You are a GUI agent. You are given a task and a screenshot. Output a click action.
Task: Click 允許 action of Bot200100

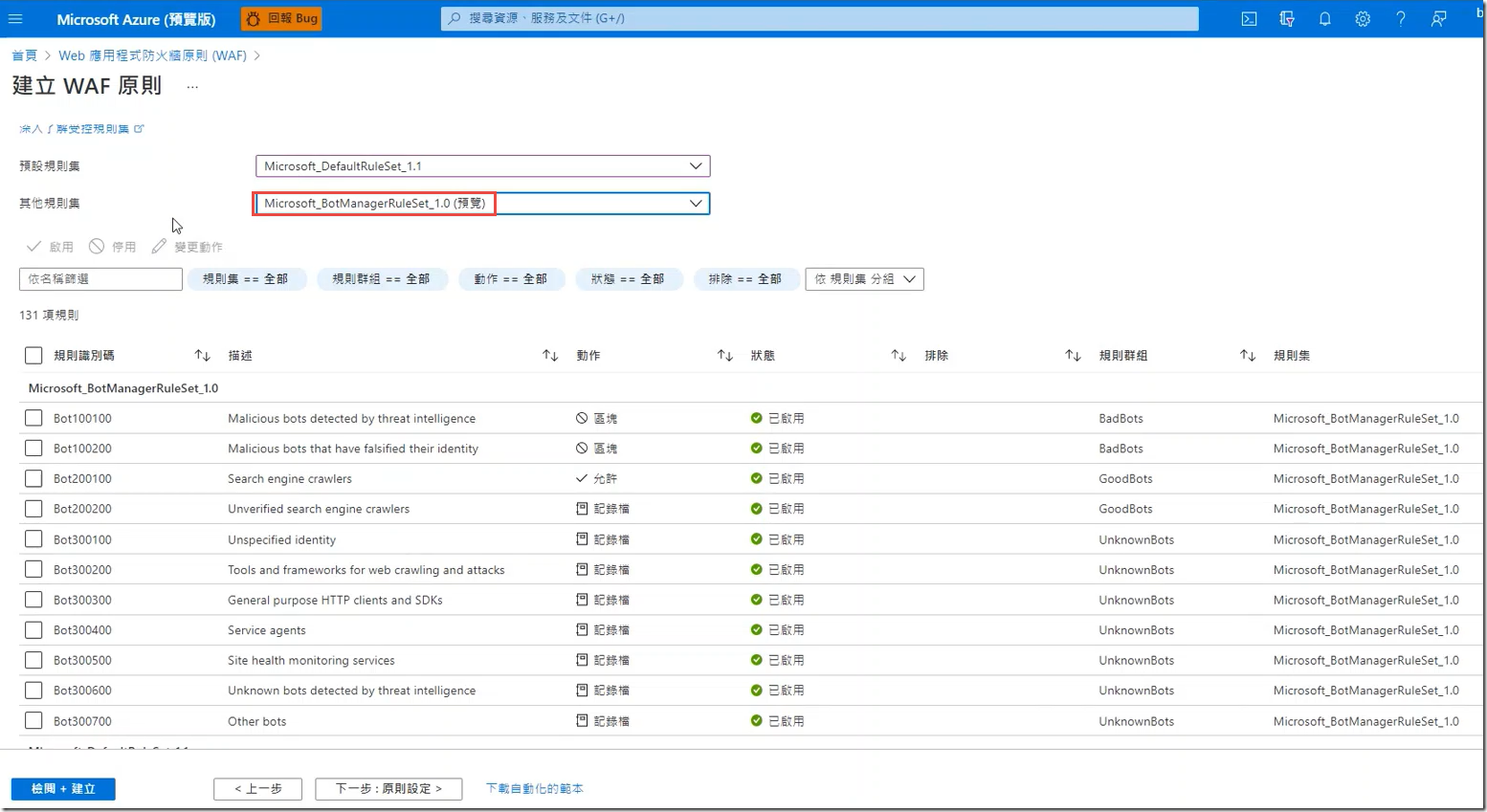click(596, 479)
